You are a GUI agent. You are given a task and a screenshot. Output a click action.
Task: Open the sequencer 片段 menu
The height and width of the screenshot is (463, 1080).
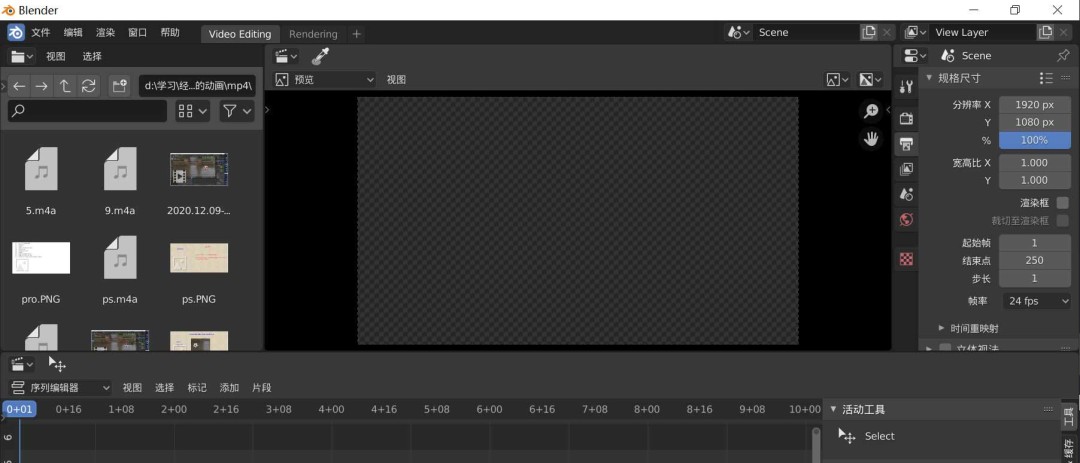point(262,388)
